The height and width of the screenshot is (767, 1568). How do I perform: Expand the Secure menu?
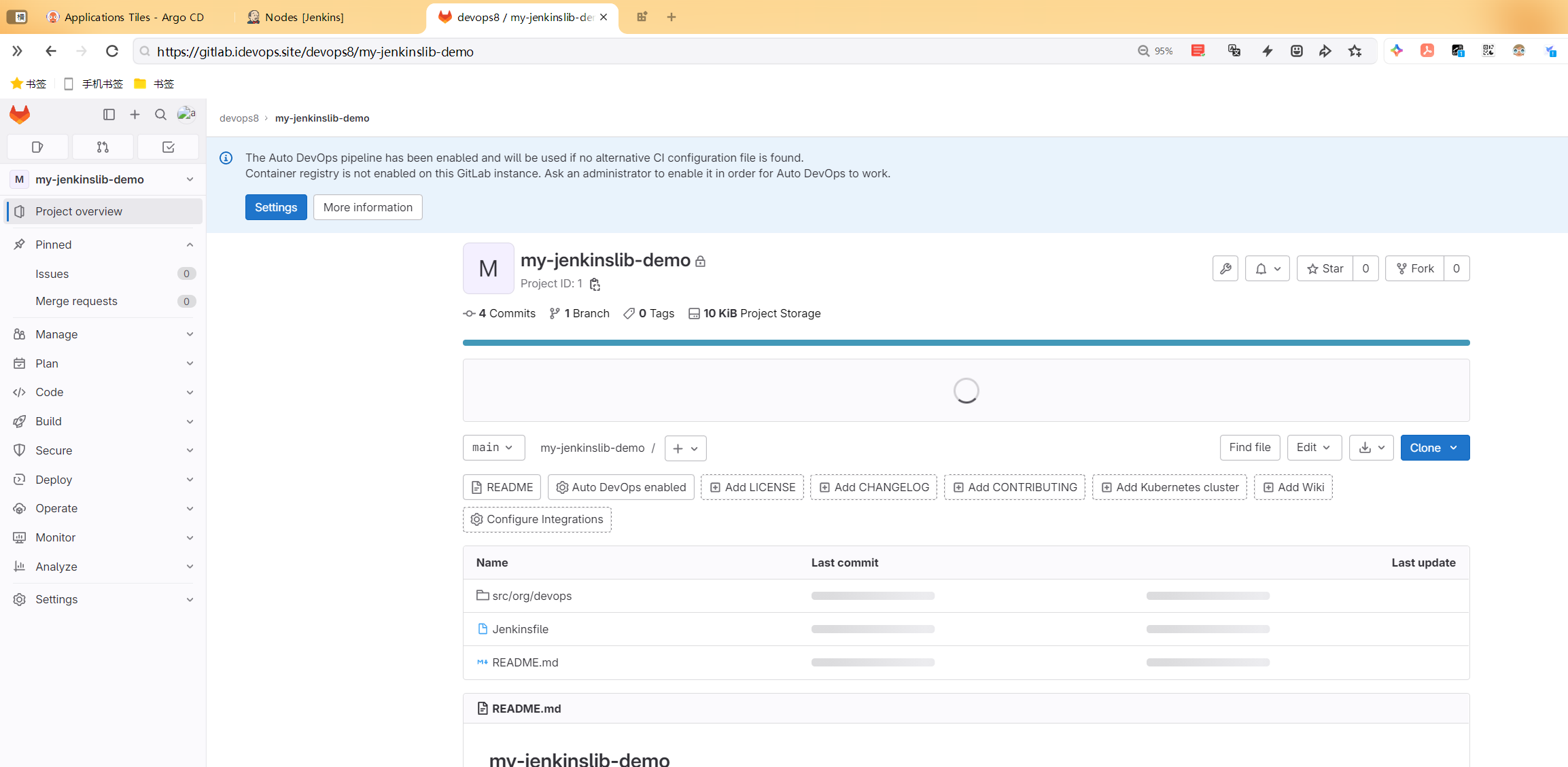tap(103, 450)
